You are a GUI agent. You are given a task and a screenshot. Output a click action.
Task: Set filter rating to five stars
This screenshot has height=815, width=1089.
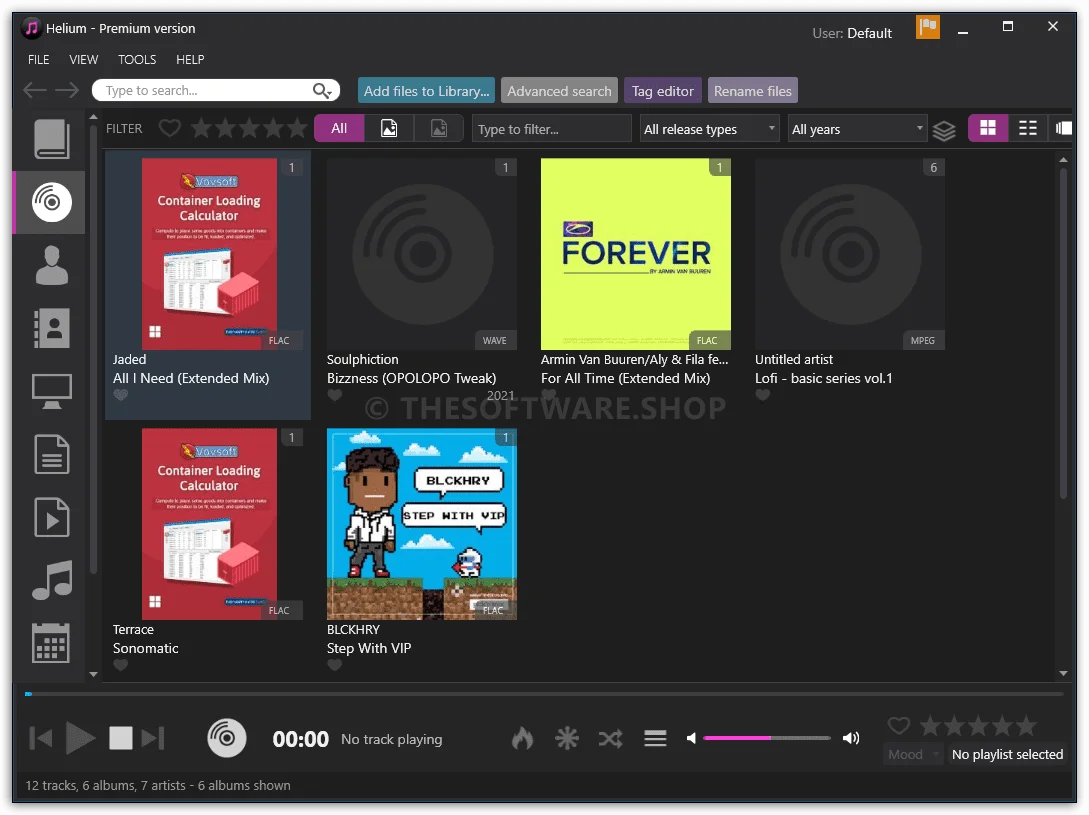point(297,128)
